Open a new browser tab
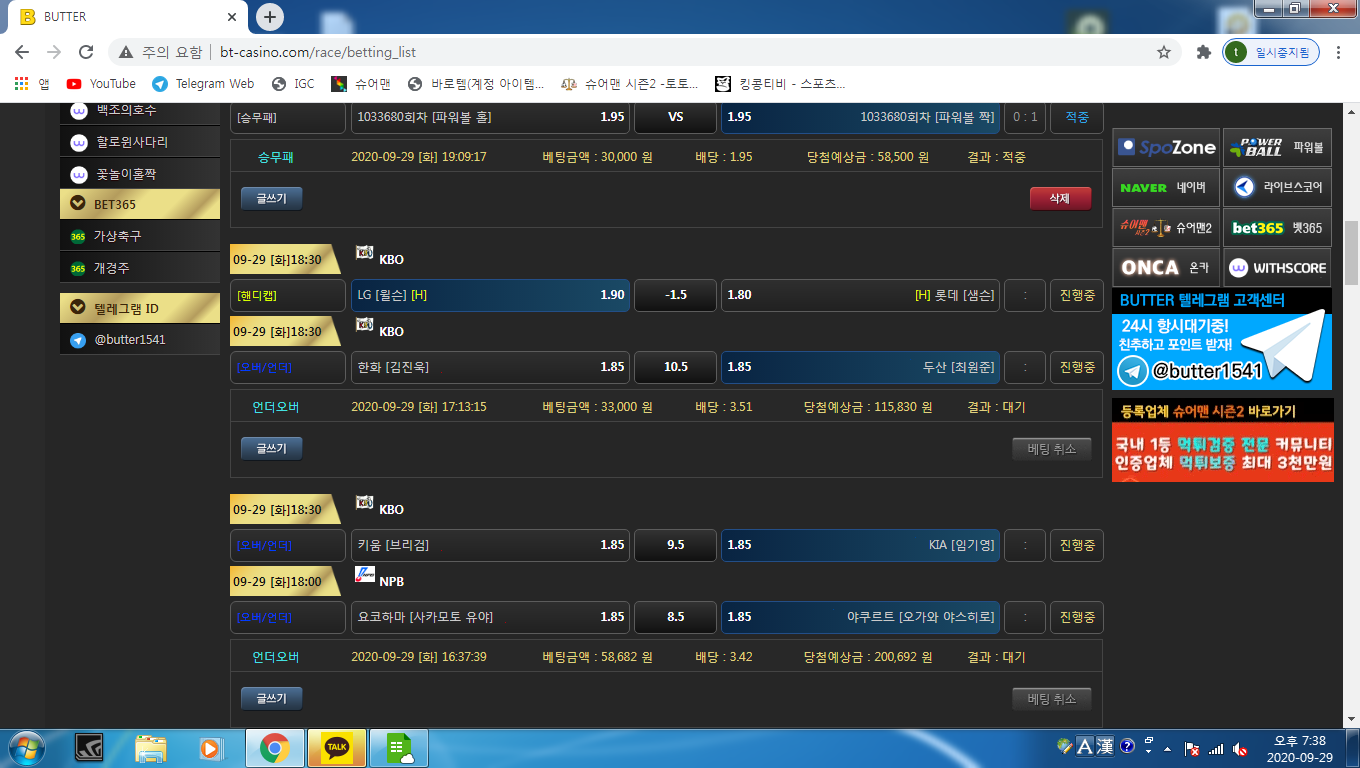Image resolution: width=1360 pixels, height=768 pixels. (270, 17)
